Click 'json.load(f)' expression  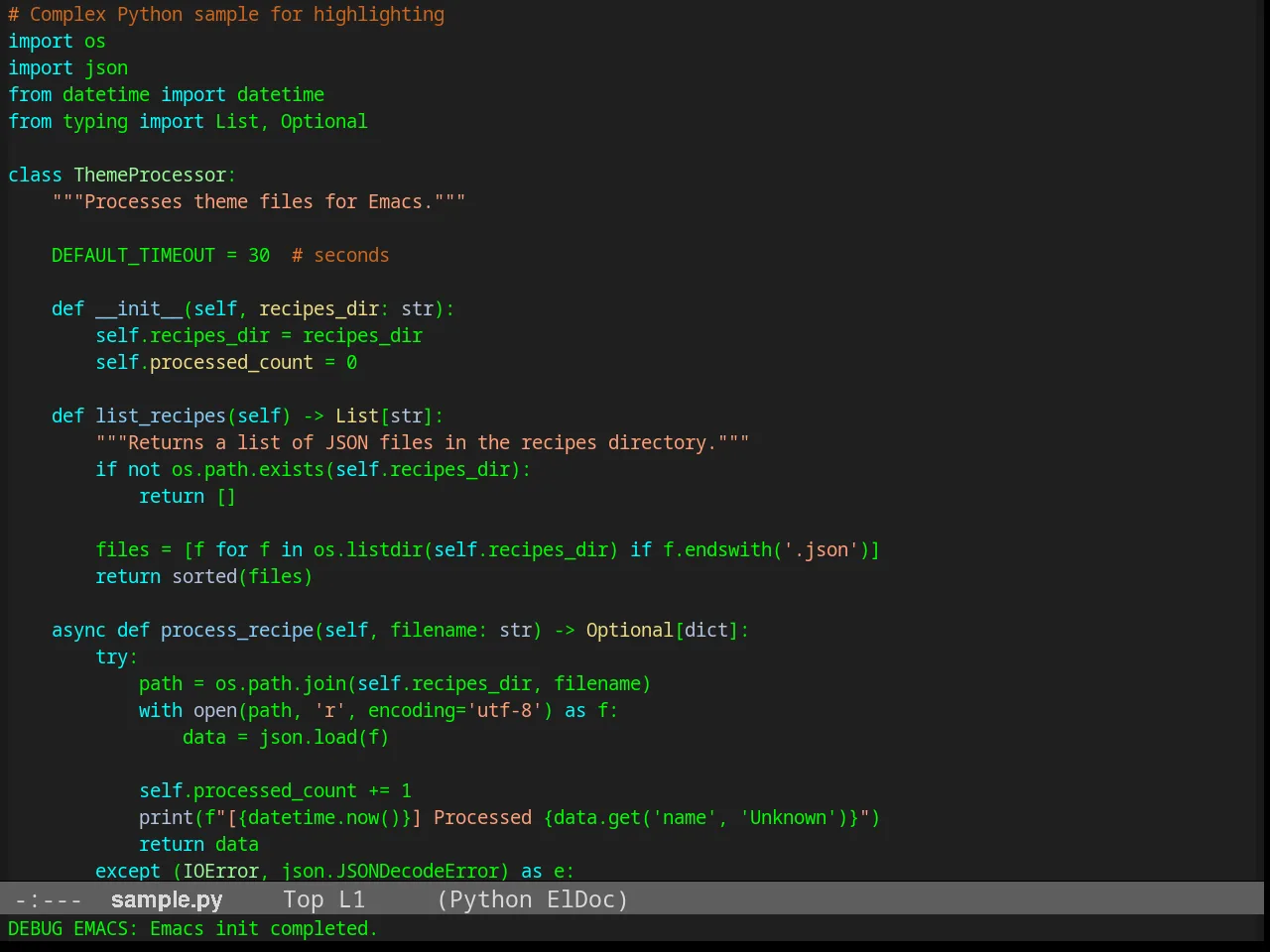(x=324, y=738)
